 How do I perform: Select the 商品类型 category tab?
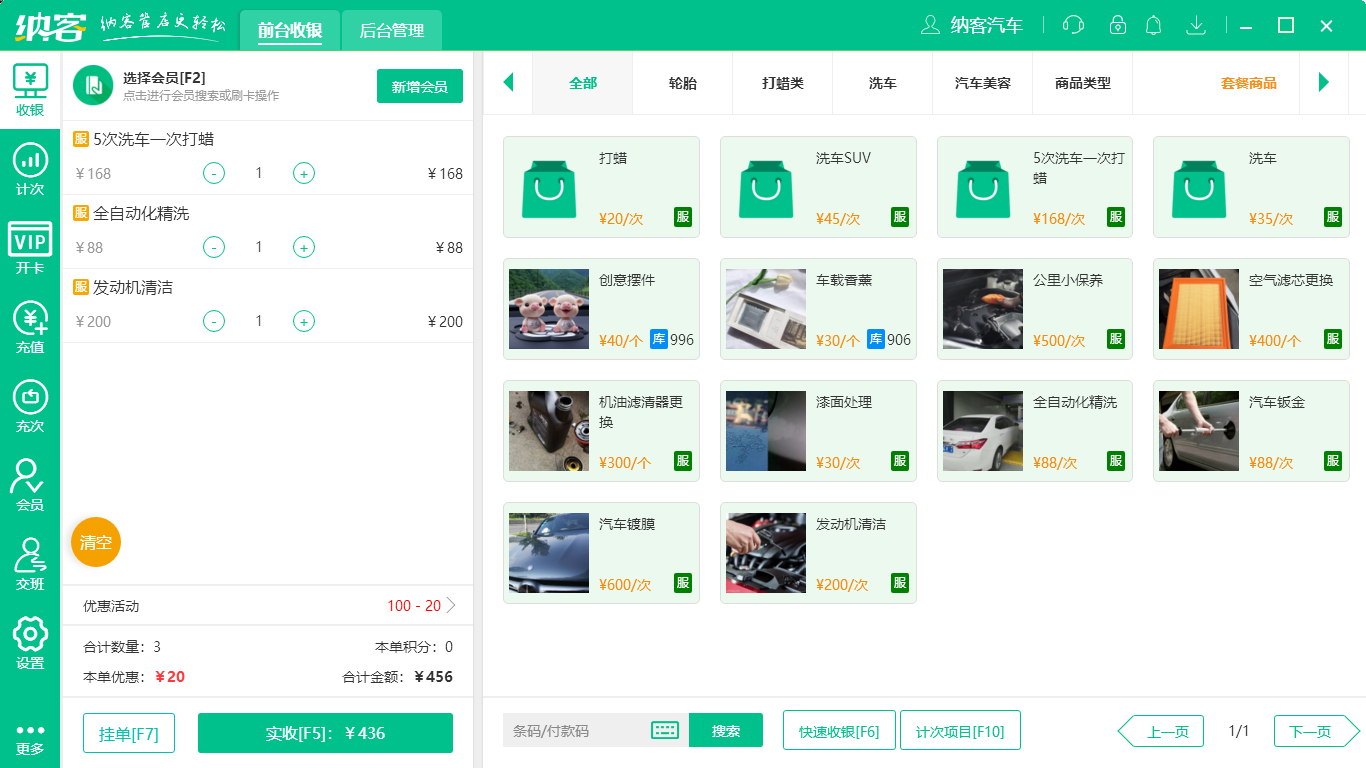point(1083,83)
